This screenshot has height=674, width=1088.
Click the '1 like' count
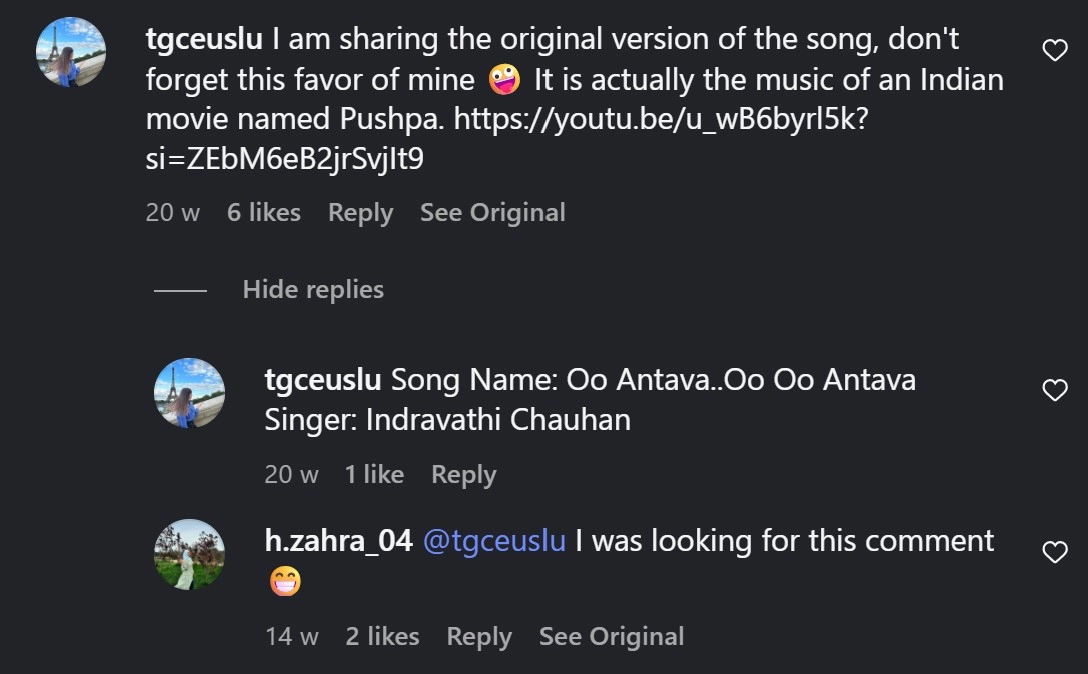(x=374, y=475)
